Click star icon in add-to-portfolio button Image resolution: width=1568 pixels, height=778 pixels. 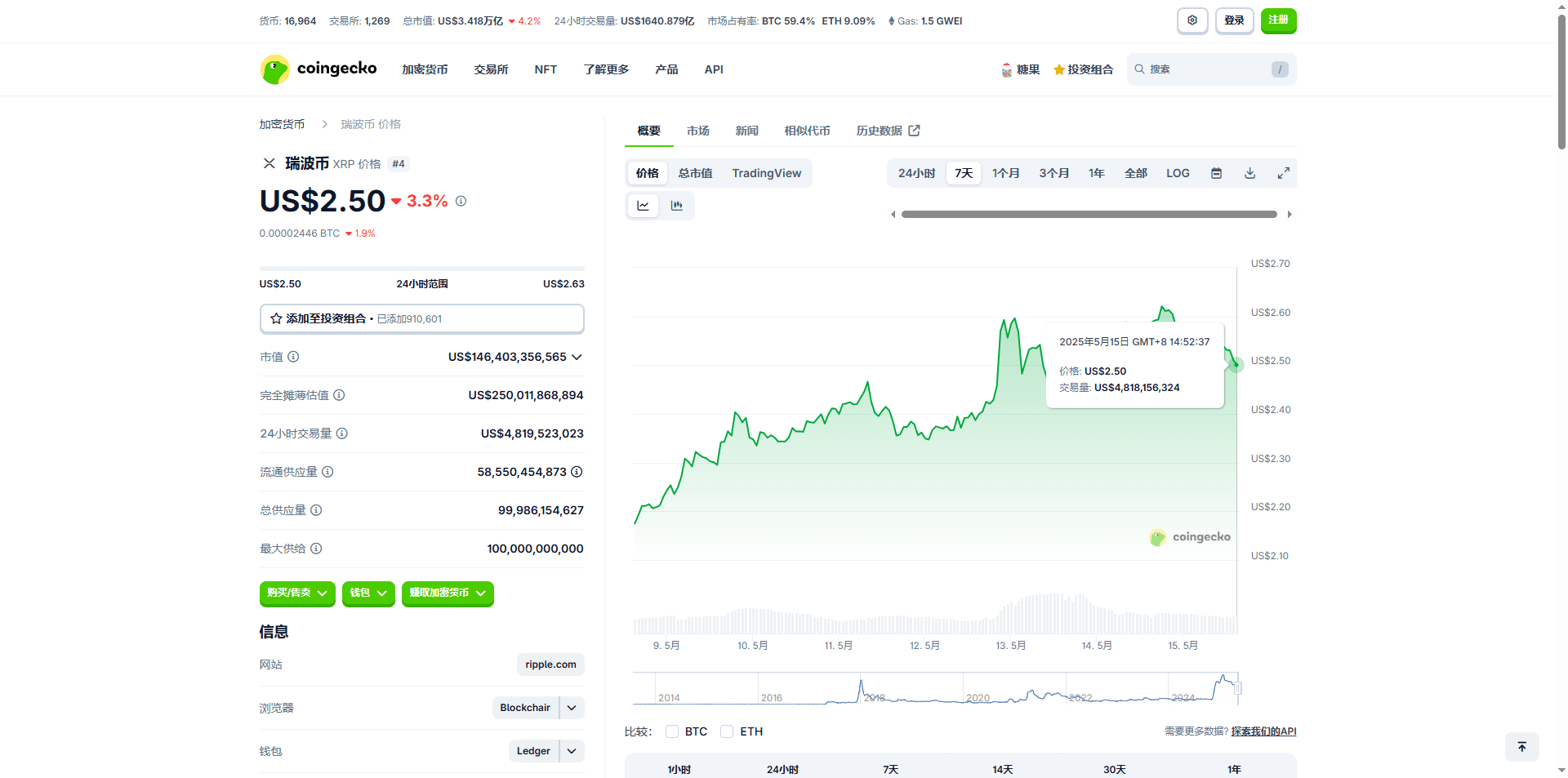click(276, 318)
